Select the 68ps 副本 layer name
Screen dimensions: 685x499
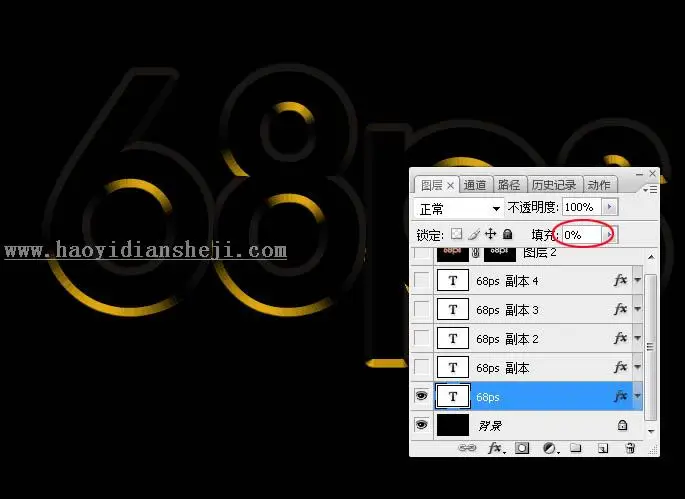(502, 368)
